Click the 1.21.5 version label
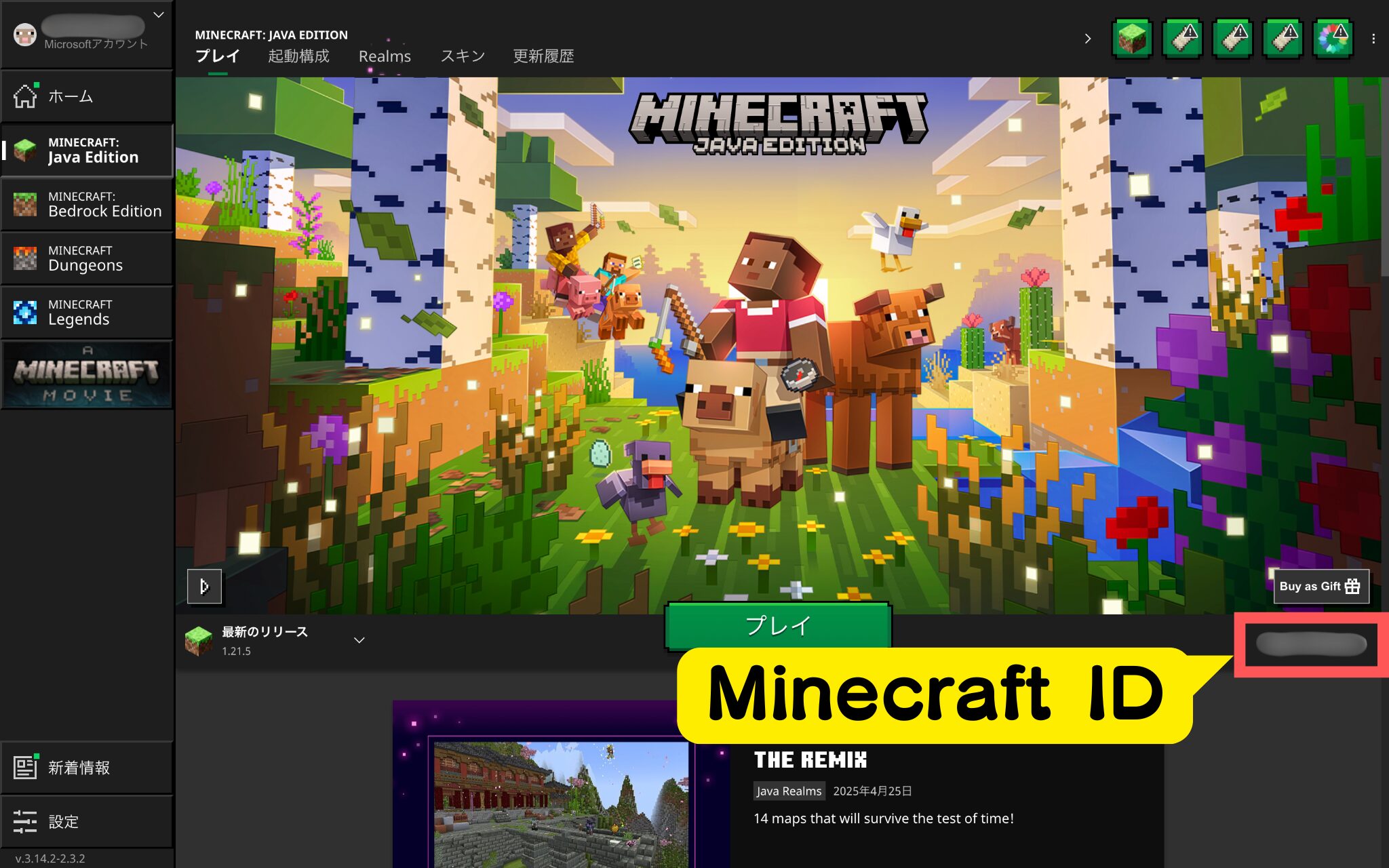Viewport: 1389px width, 868px height. (x=236, y=651)
